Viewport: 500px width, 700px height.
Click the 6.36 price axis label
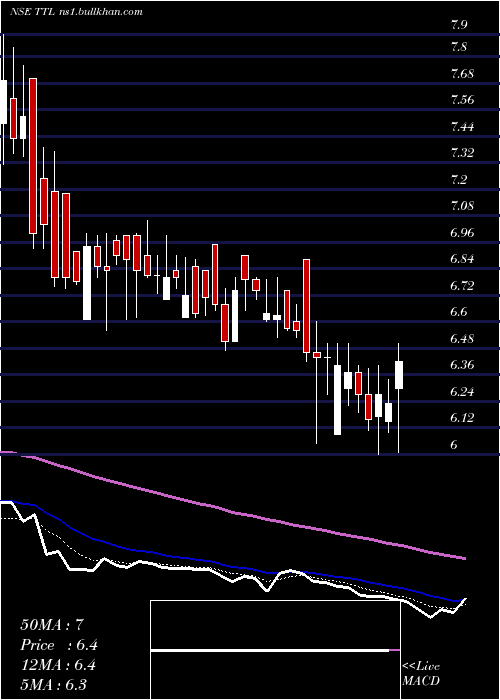pos(462,365)
